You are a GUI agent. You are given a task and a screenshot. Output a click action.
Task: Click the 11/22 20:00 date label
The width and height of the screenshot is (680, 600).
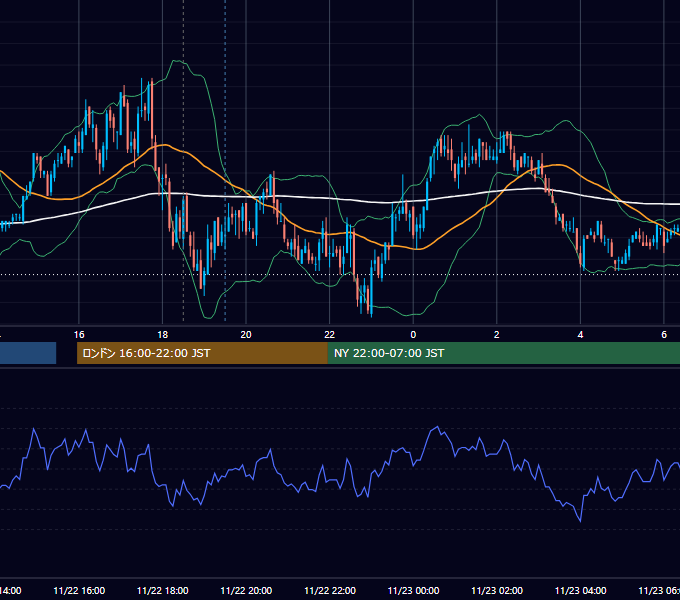[246, 590]
